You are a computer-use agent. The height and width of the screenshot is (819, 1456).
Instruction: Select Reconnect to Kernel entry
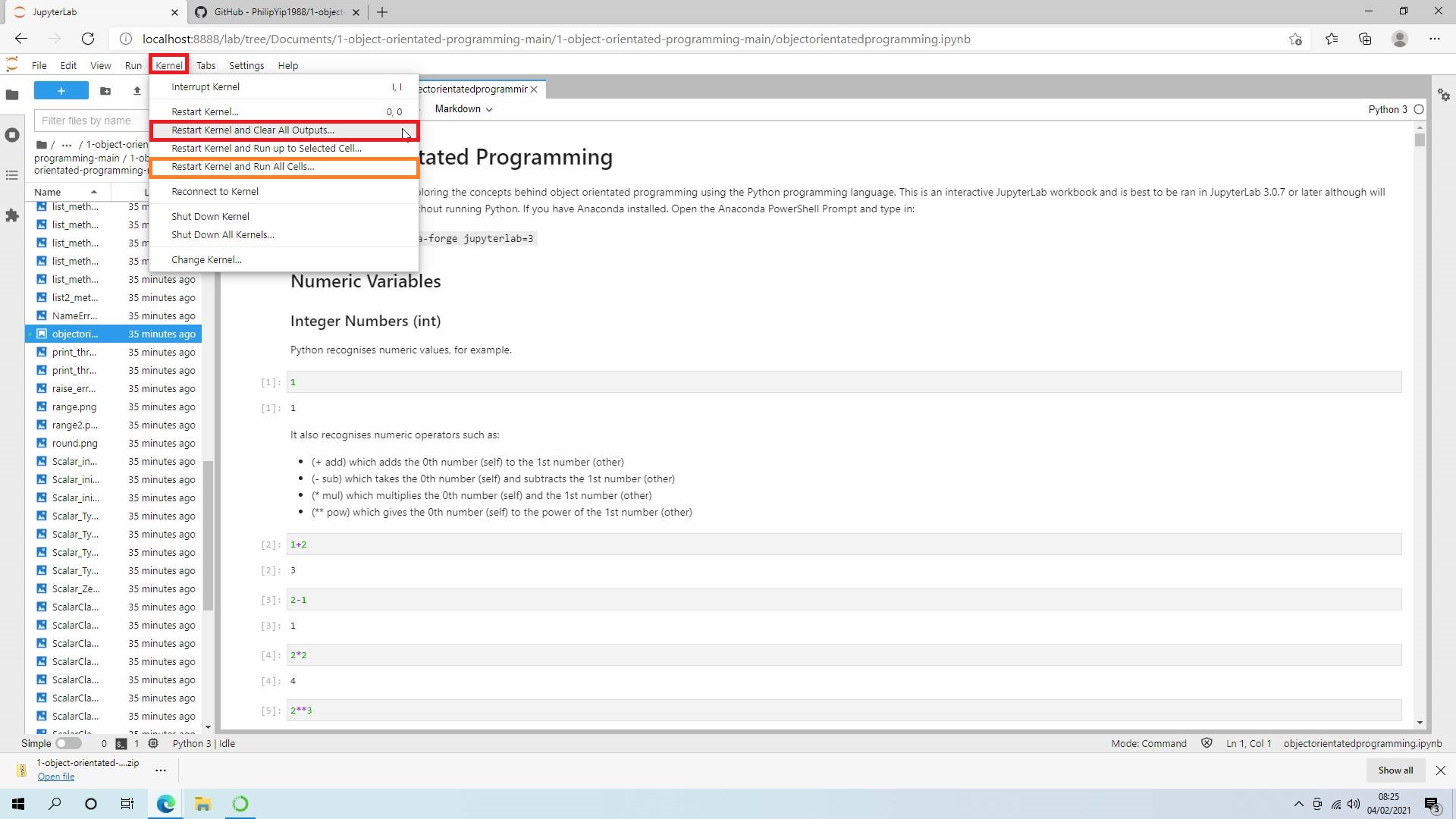(x=284, y=192)
